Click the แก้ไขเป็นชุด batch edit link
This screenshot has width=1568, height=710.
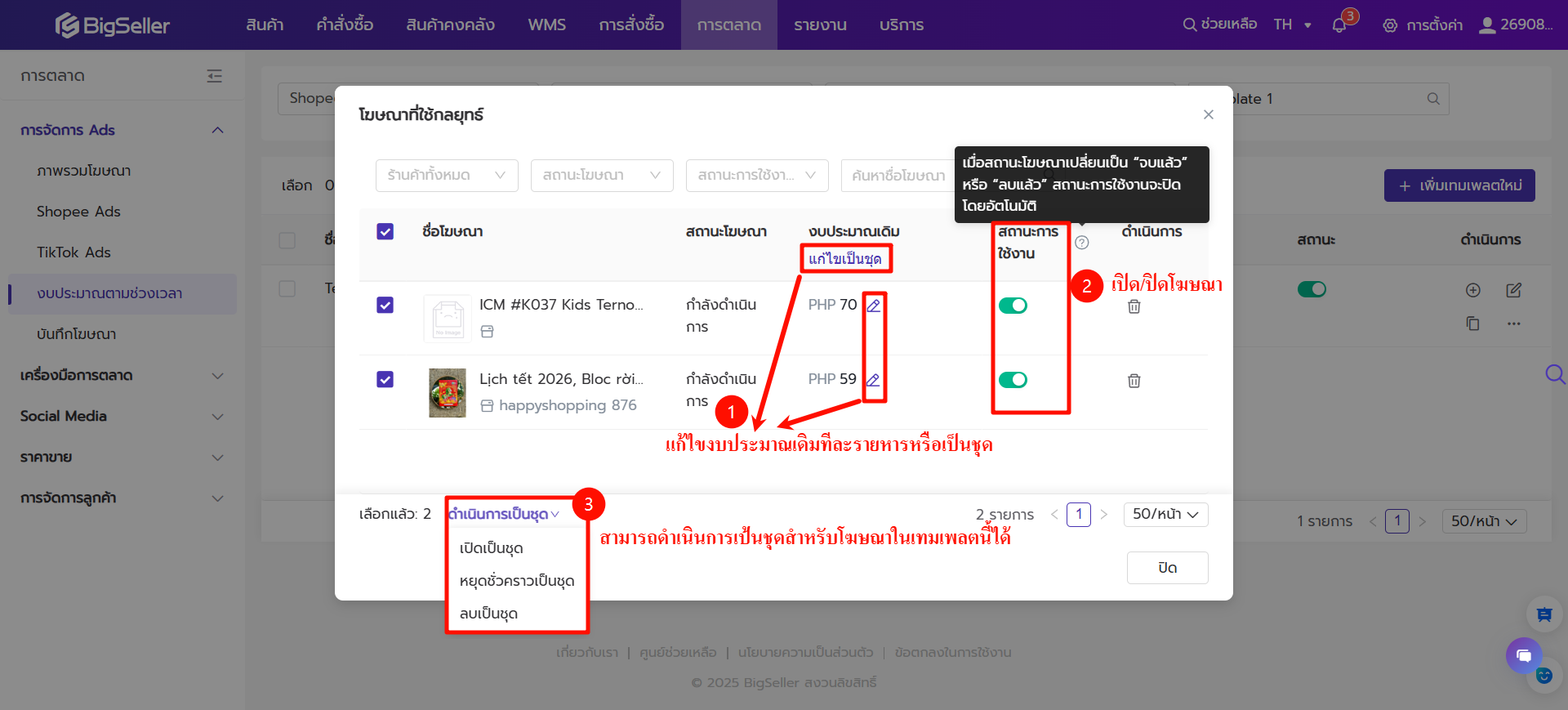point(845,259)
